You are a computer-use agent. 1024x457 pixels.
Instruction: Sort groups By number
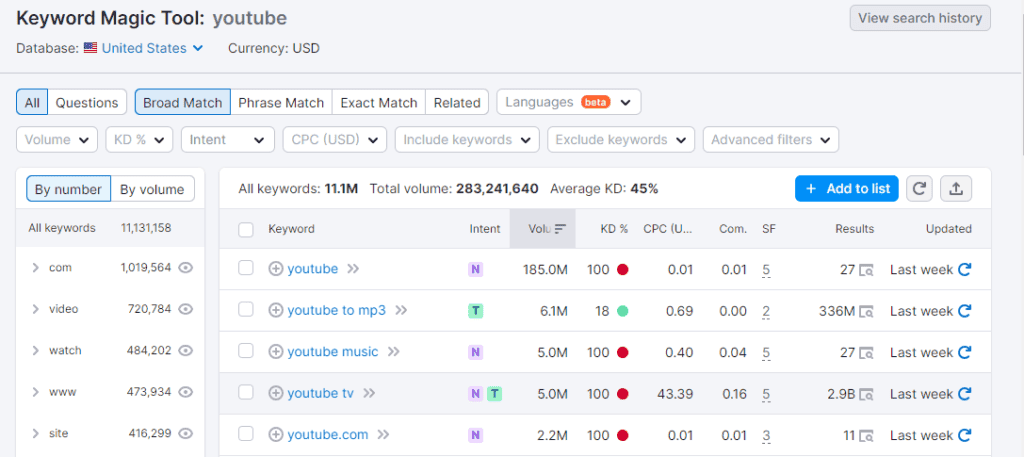coord(69,189)
